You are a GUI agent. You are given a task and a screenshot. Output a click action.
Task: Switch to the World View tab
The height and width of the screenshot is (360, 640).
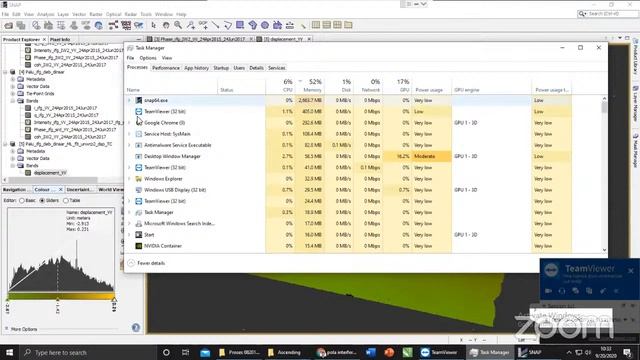click(110, 189)
